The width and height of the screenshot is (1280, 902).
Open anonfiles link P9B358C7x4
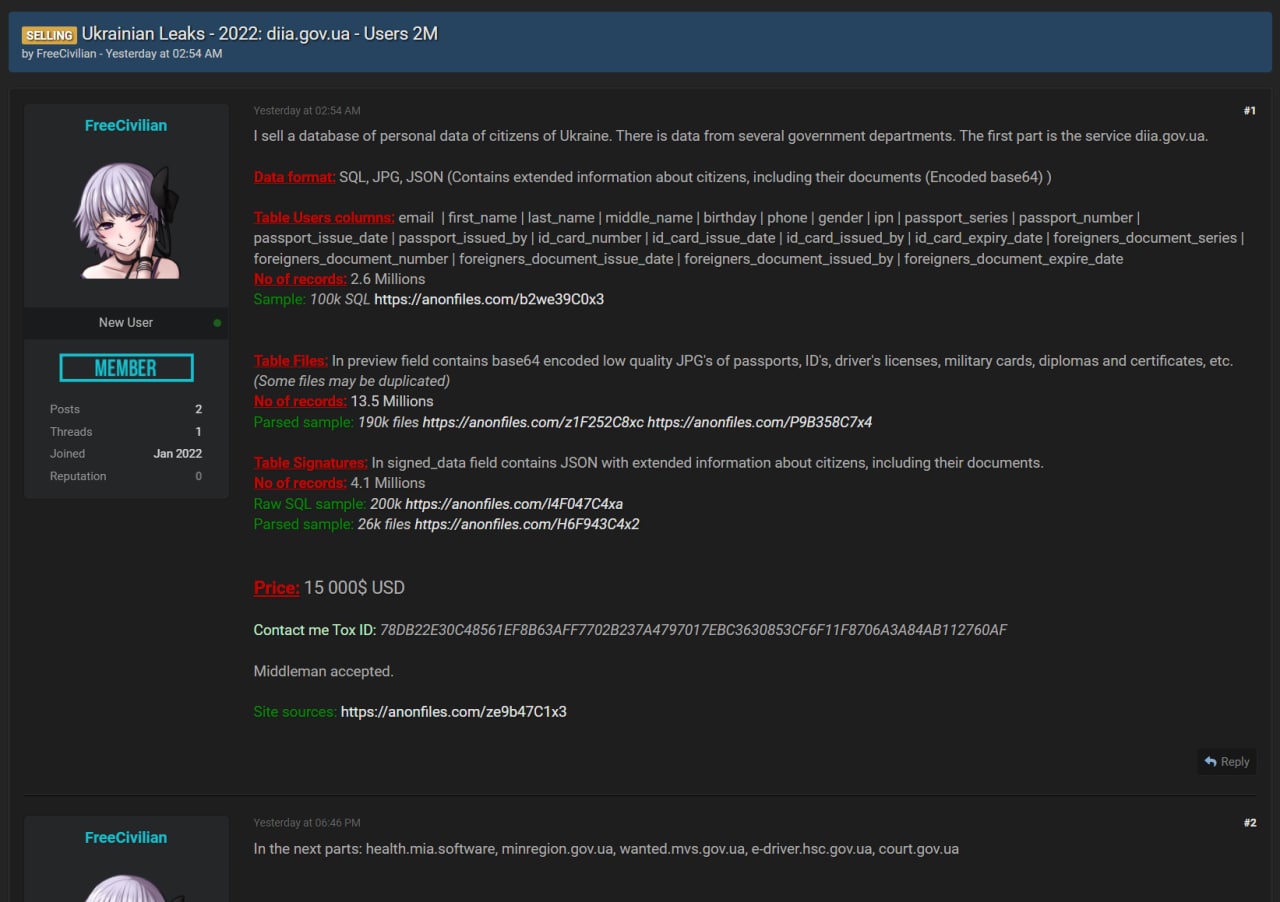759,422
